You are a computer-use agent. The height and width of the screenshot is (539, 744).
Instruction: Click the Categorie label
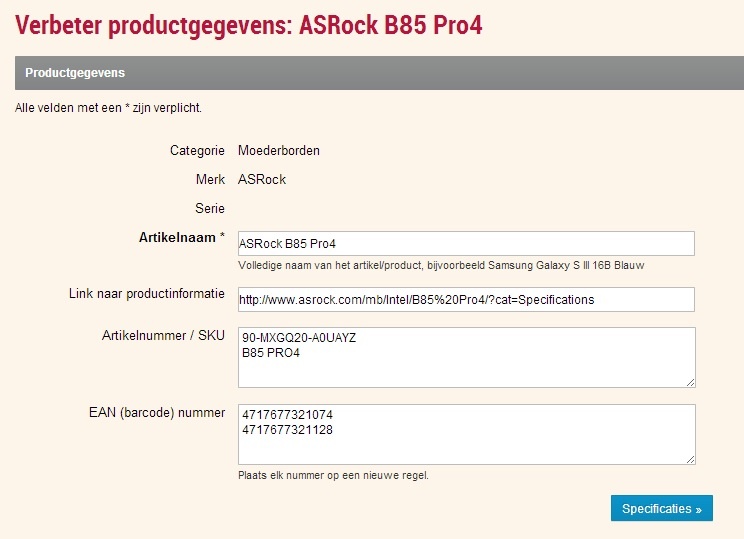197,151
